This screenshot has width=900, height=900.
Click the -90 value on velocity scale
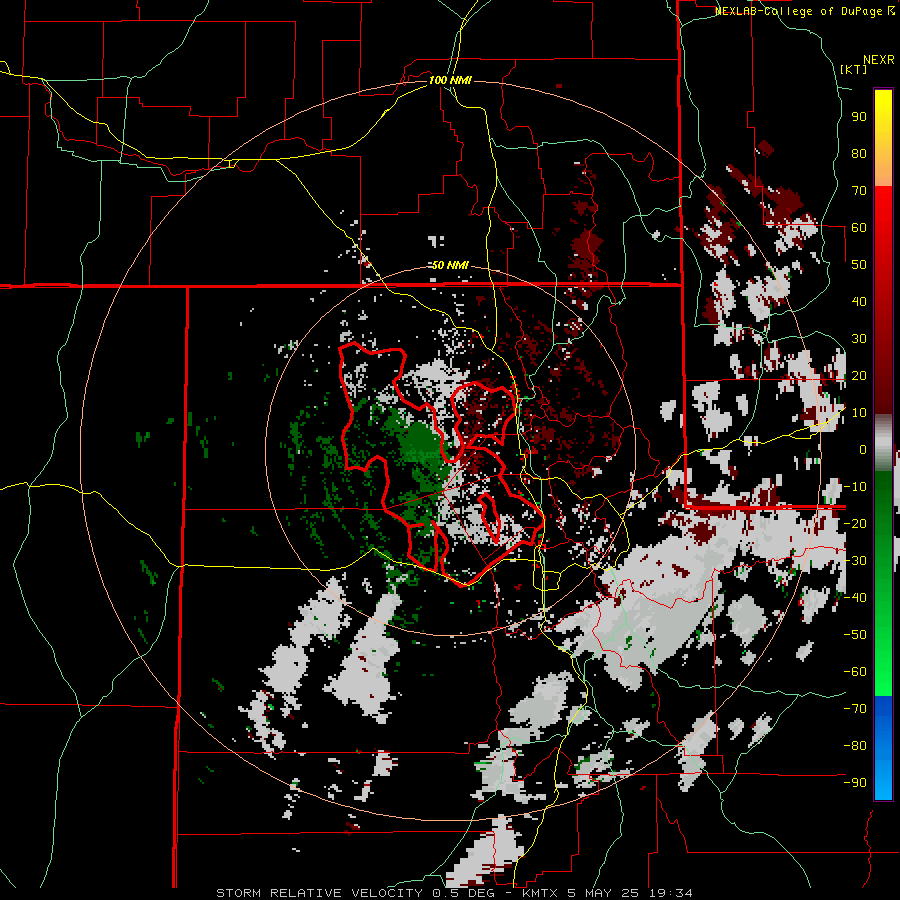(855, 783)
